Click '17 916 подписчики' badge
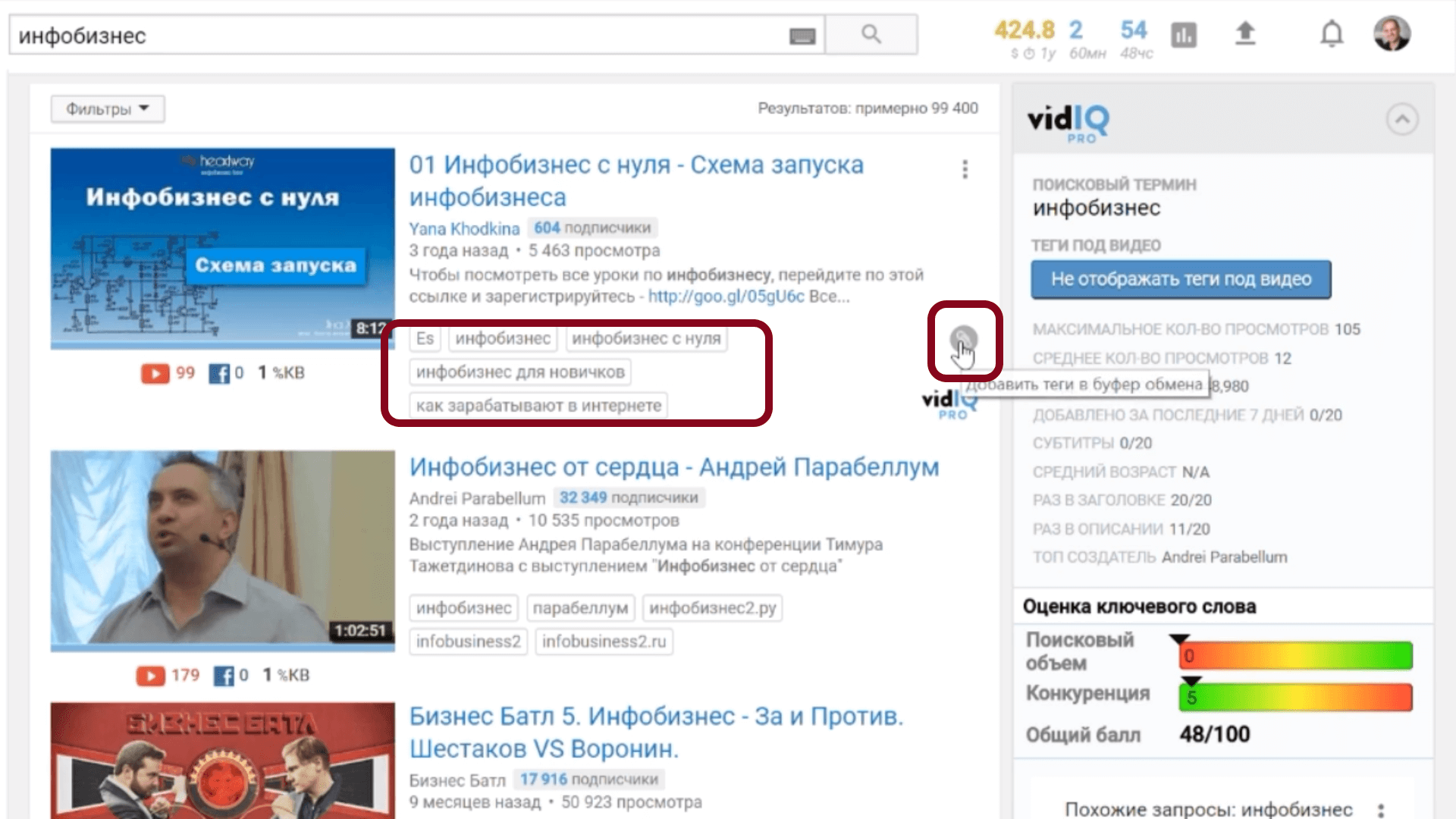This screenshot has height=819, width=1456. 589,780
